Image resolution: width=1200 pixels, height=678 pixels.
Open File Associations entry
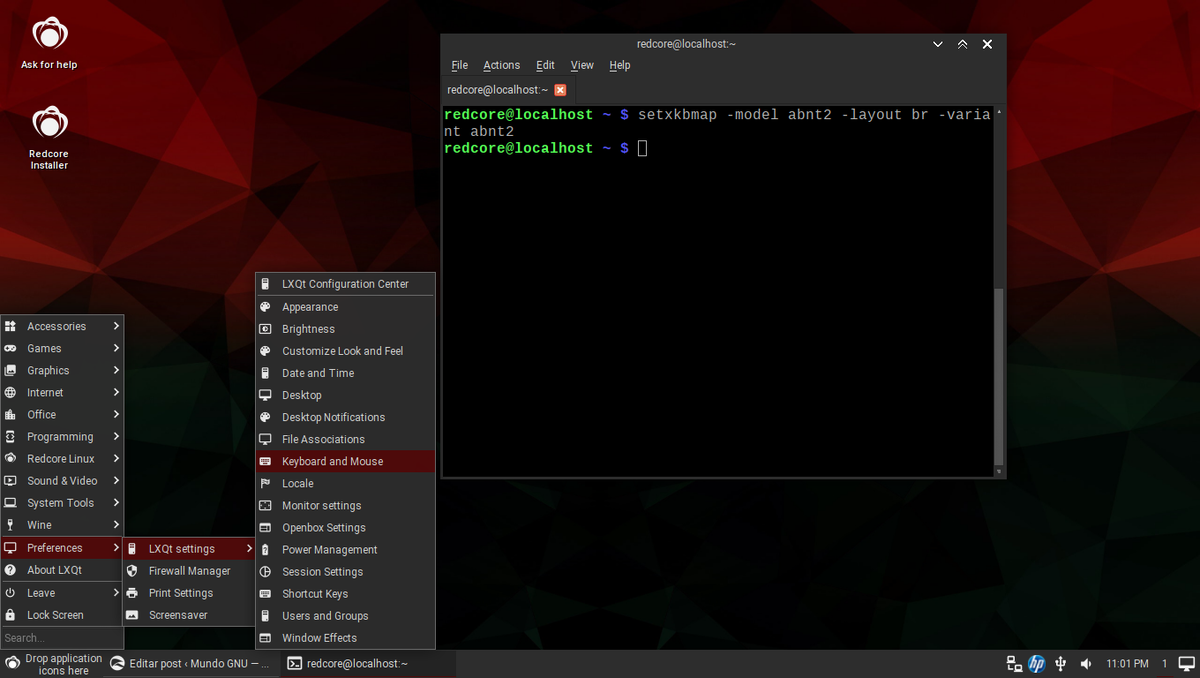click(x=346, y=439)
